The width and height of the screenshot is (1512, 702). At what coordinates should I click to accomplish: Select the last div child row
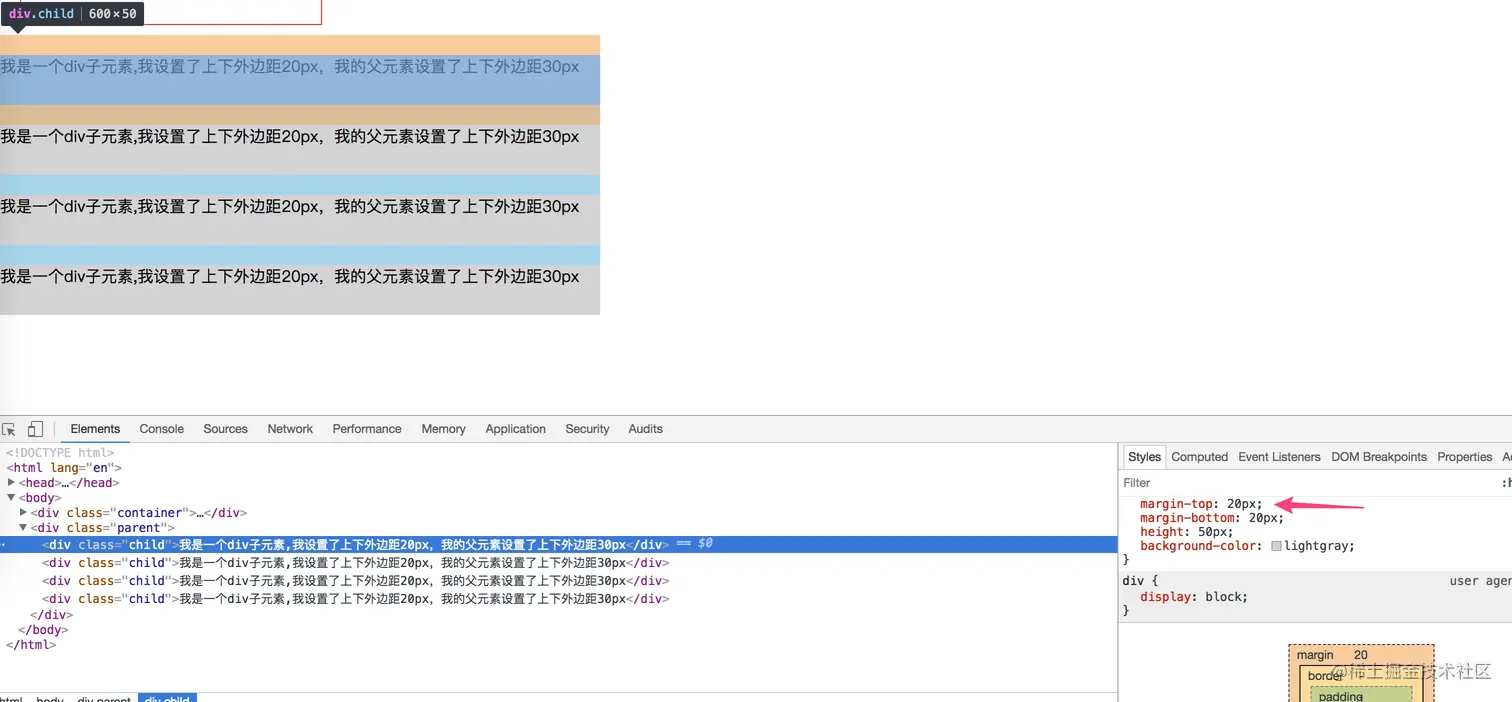click(x=355, y=599)
